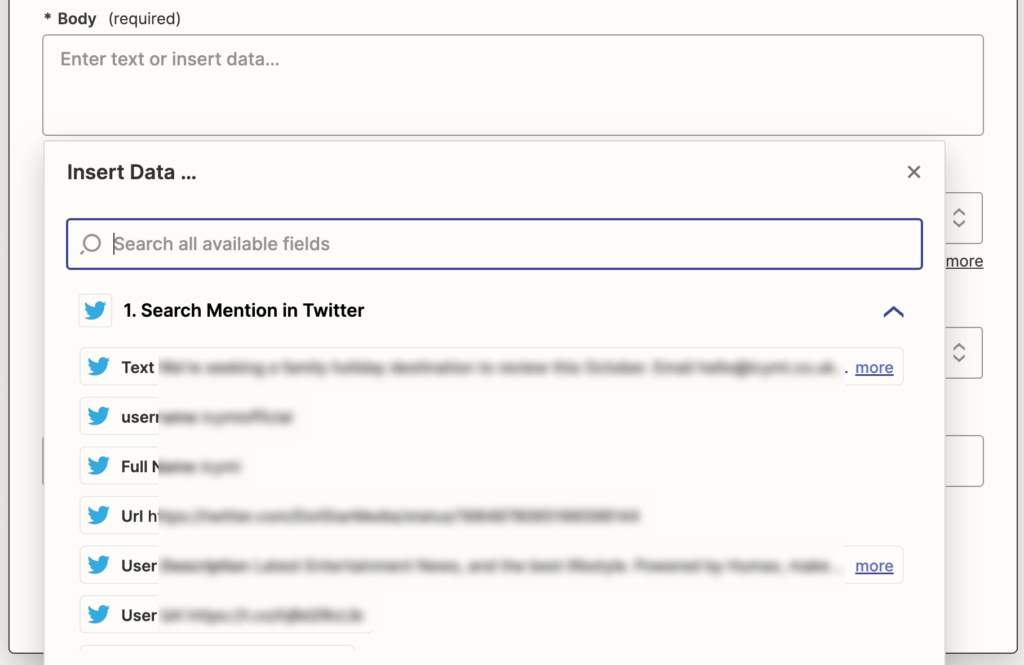Close the Insert Data panel
1024x665 pixels.
pyautogui.click(x=913, y=172)
